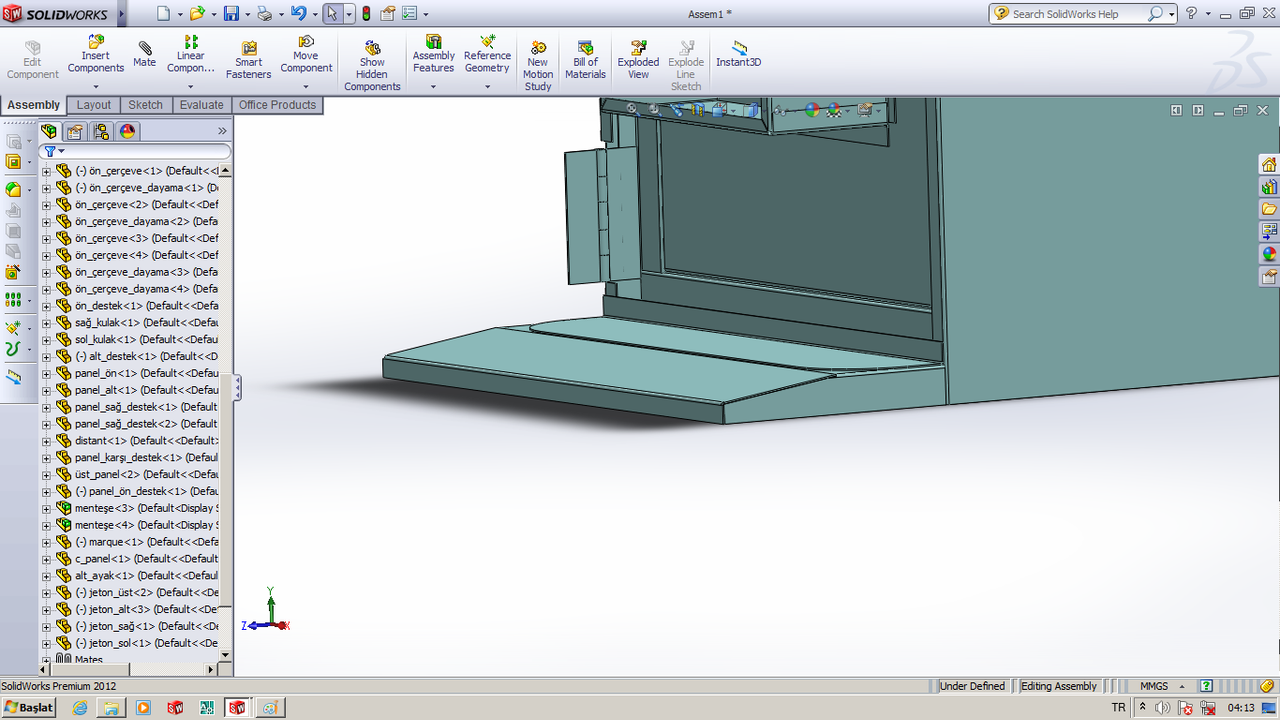Expand the sağ_kulak<1> tree node

46,323
